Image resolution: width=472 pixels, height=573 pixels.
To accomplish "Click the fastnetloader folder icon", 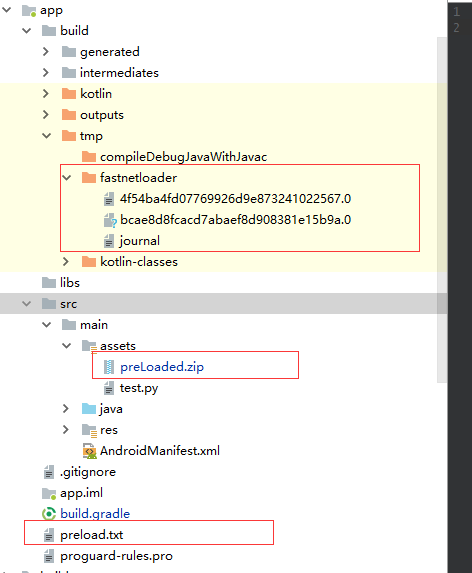I will [x=89, y=178].
